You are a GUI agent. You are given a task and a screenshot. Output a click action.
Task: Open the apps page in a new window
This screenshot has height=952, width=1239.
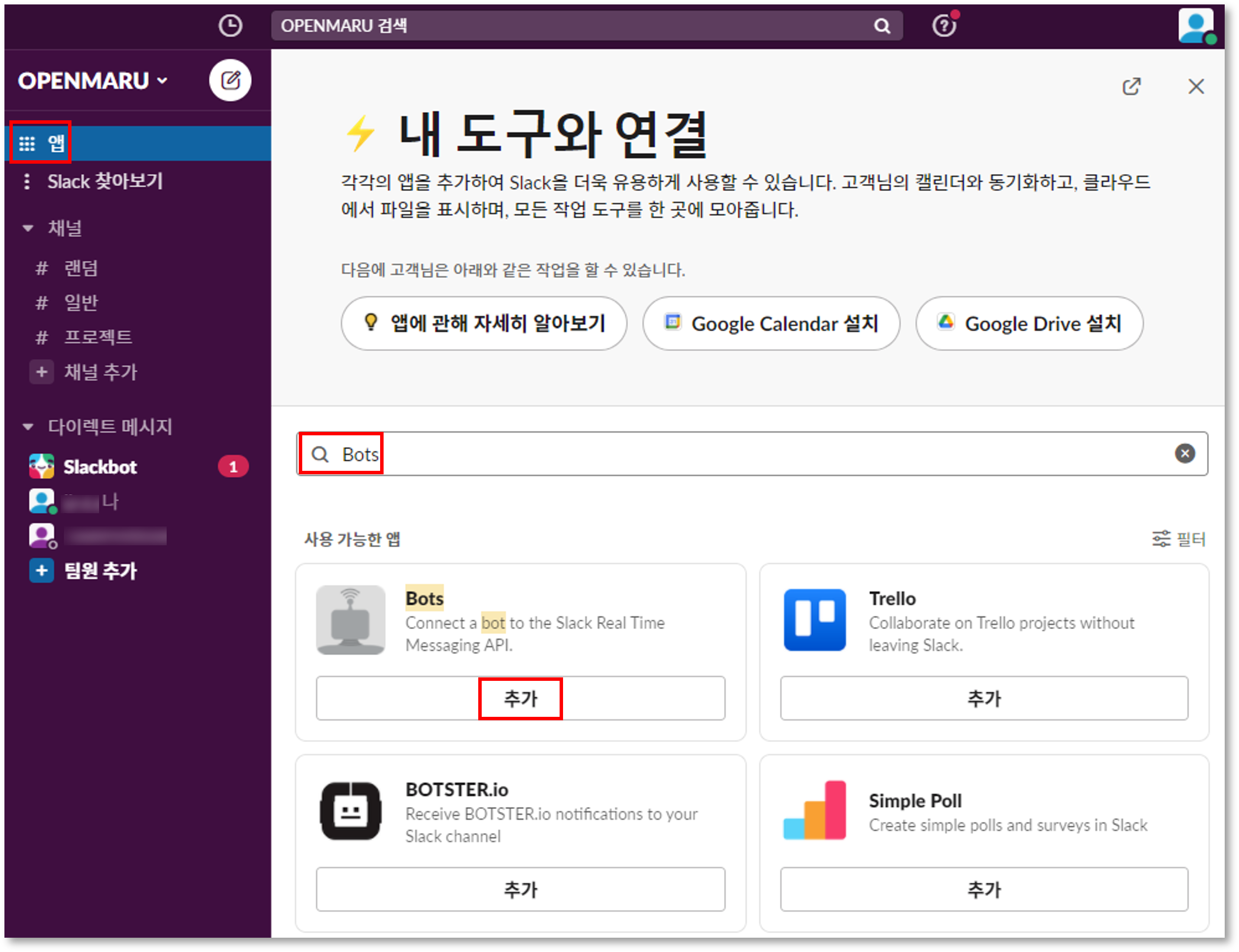1132,86
